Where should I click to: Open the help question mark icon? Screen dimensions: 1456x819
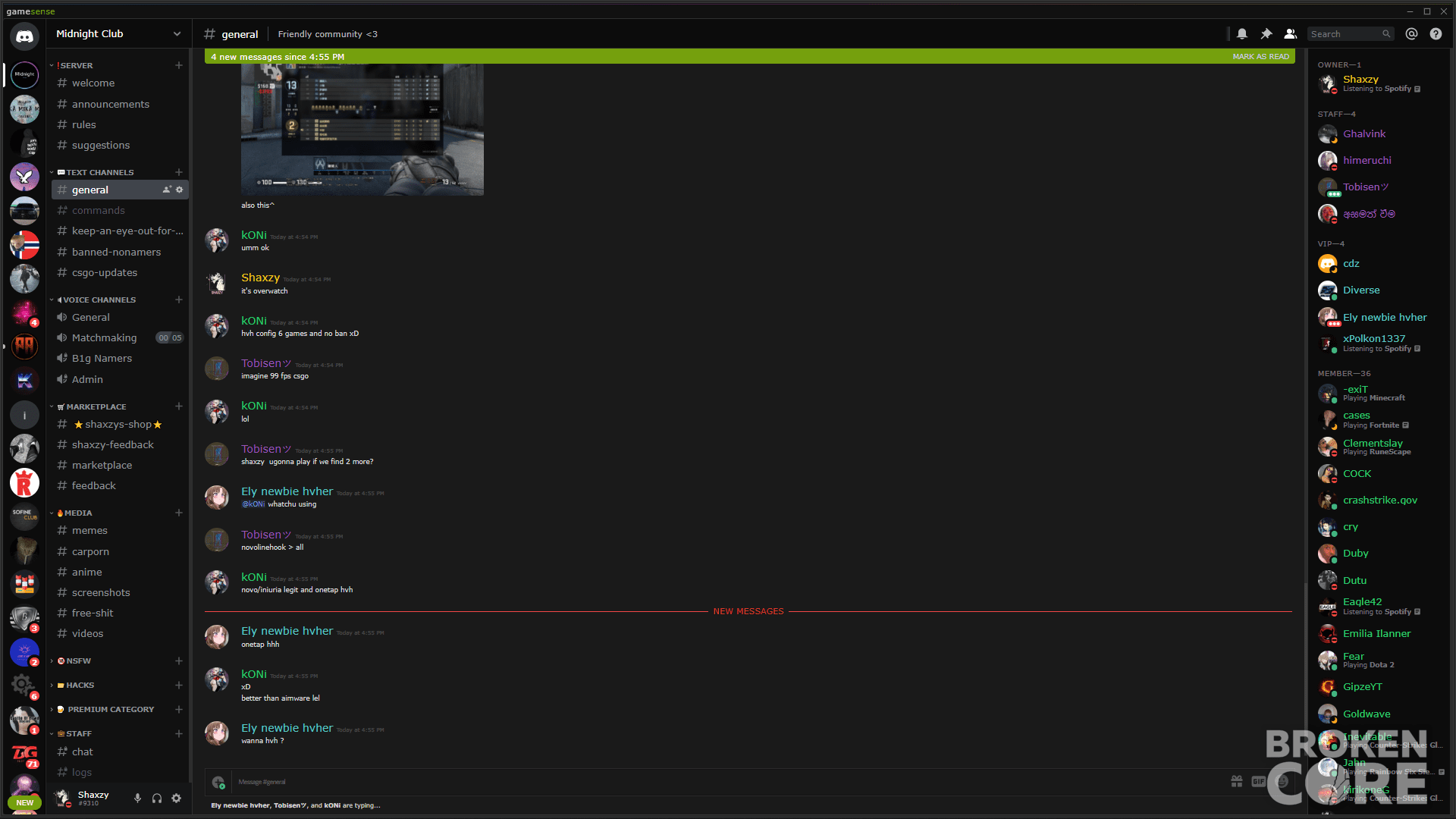1436,34
